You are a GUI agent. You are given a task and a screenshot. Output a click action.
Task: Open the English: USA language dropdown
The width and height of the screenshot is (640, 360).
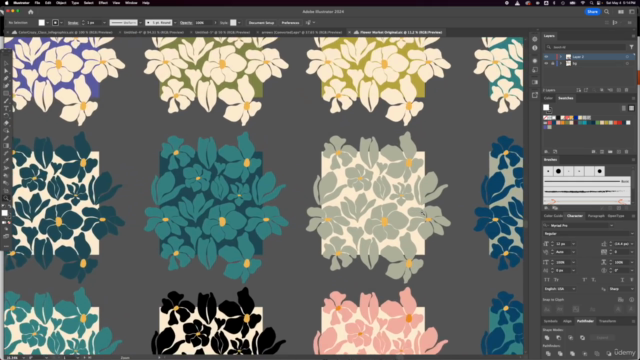(573, 289)
